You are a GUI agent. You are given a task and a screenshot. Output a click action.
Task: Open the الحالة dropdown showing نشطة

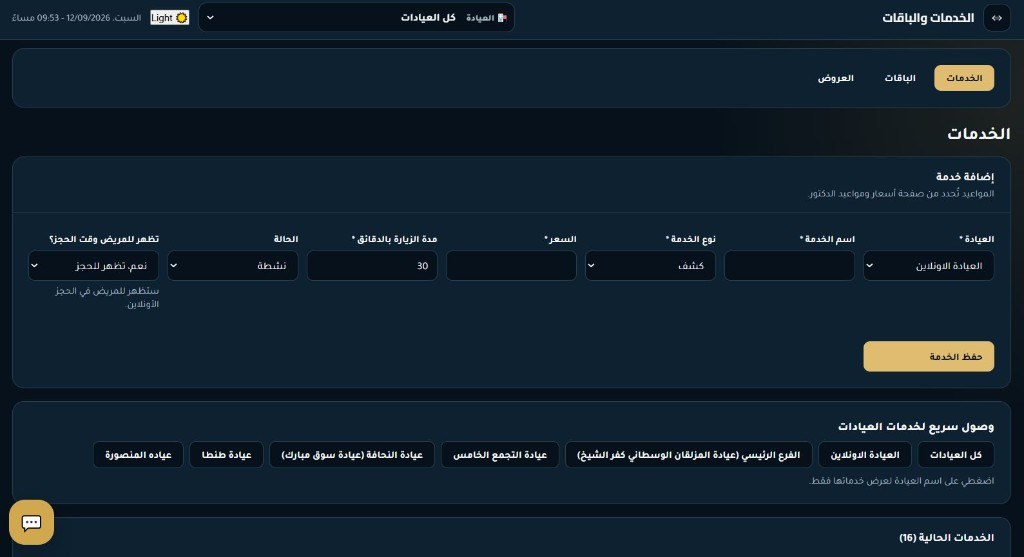(x=232, y=266)
